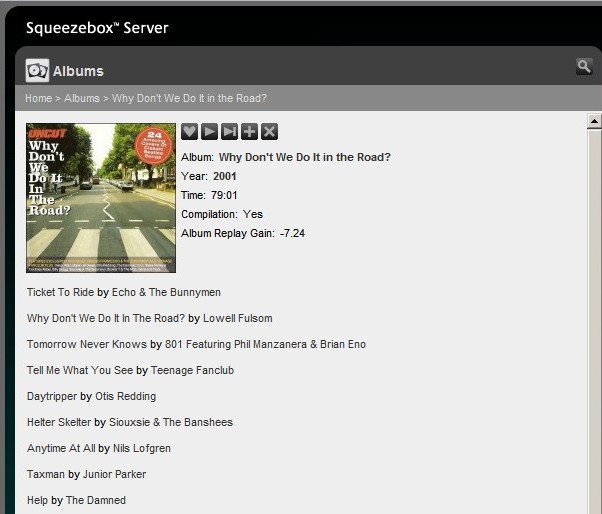Image resolution: width=602 pixels, height=514 pixels.
Task: Open artist Echo & The Bunnymen
Action: (x=165, y=293)
